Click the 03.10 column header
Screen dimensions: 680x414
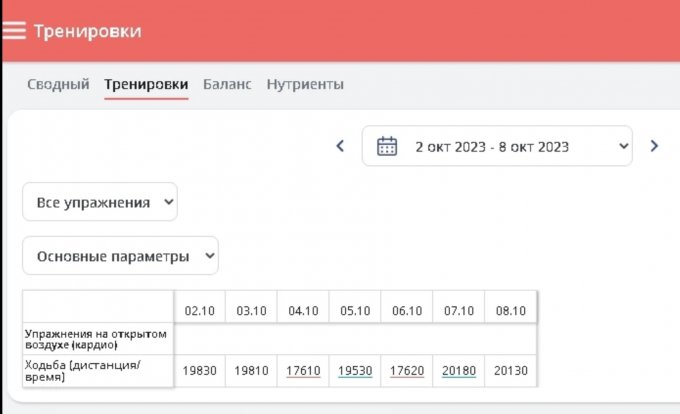[251, 311]
